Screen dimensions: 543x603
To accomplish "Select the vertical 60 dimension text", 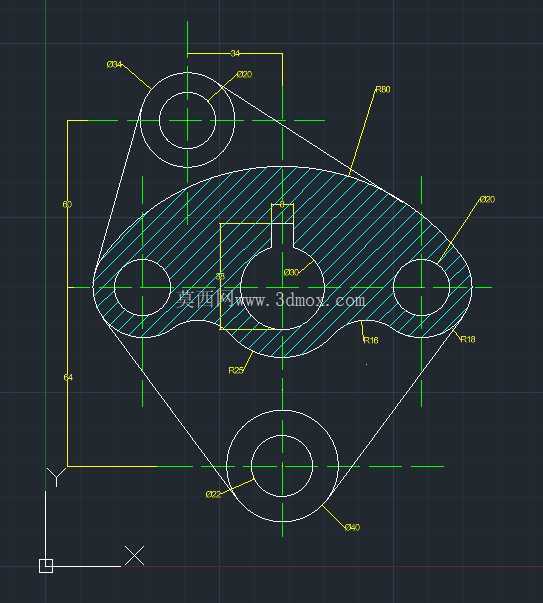I will (x=67, y=204).
